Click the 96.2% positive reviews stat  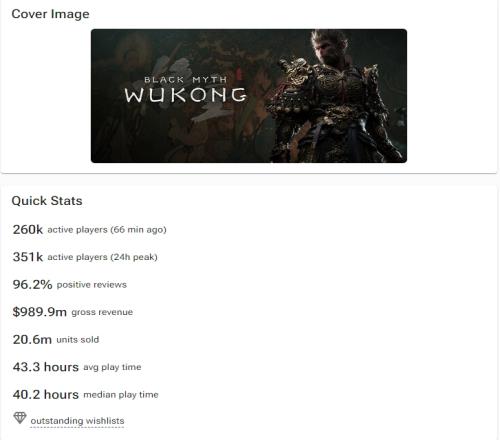coord(70,284)
